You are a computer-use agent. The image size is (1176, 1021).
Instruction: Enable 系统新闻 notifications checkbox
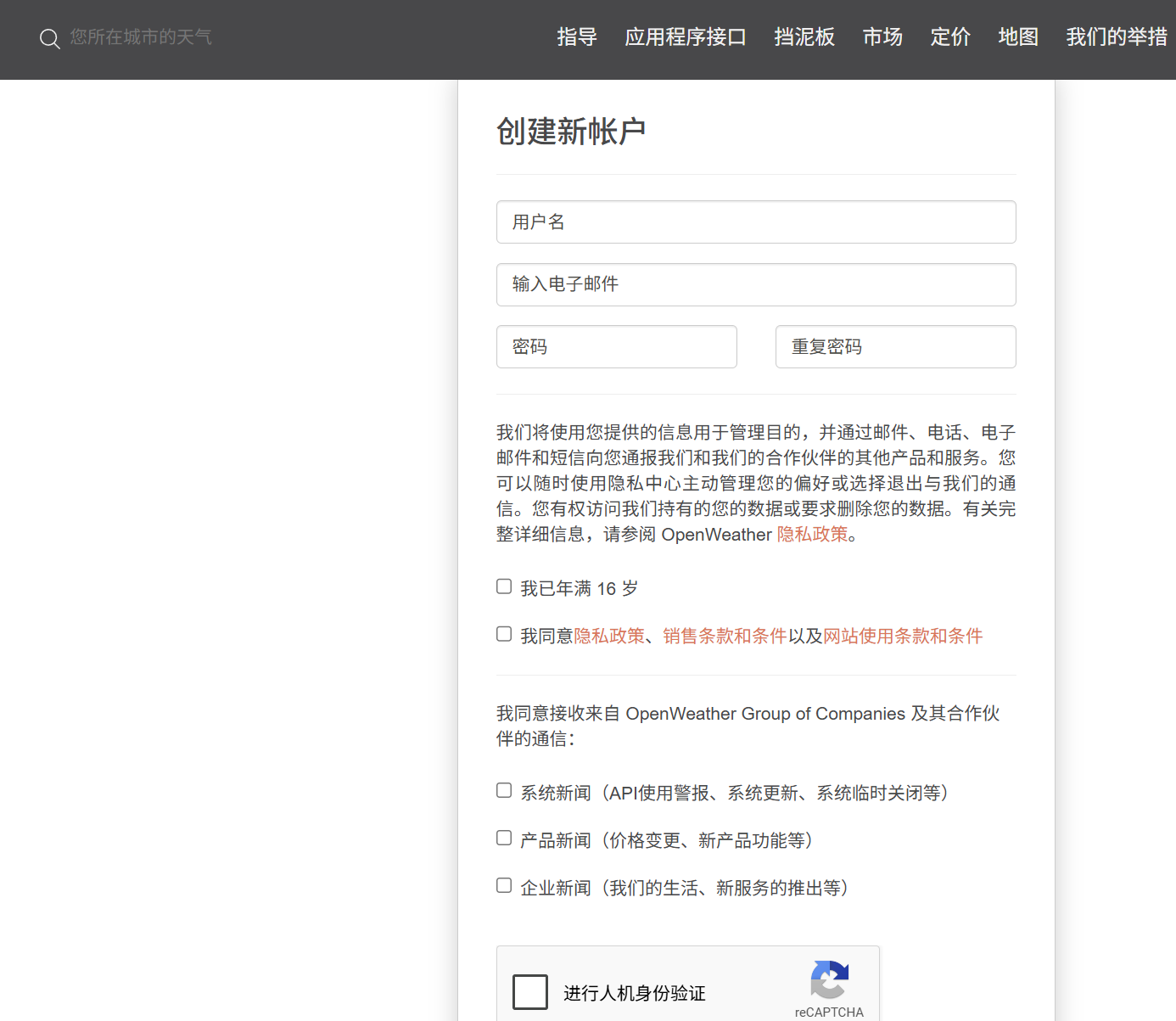(x=503, y=790)
